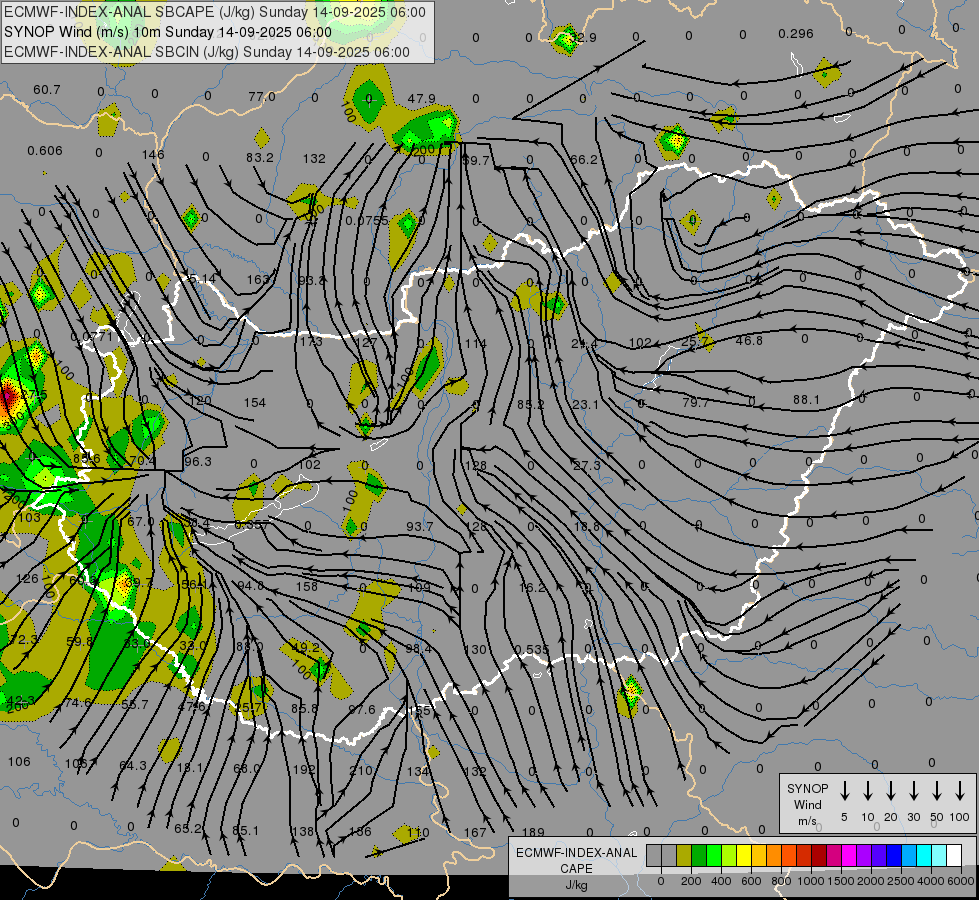Pick the purple CAPE legend swatch
Screen dimensions: 979x900
point(863,856)
